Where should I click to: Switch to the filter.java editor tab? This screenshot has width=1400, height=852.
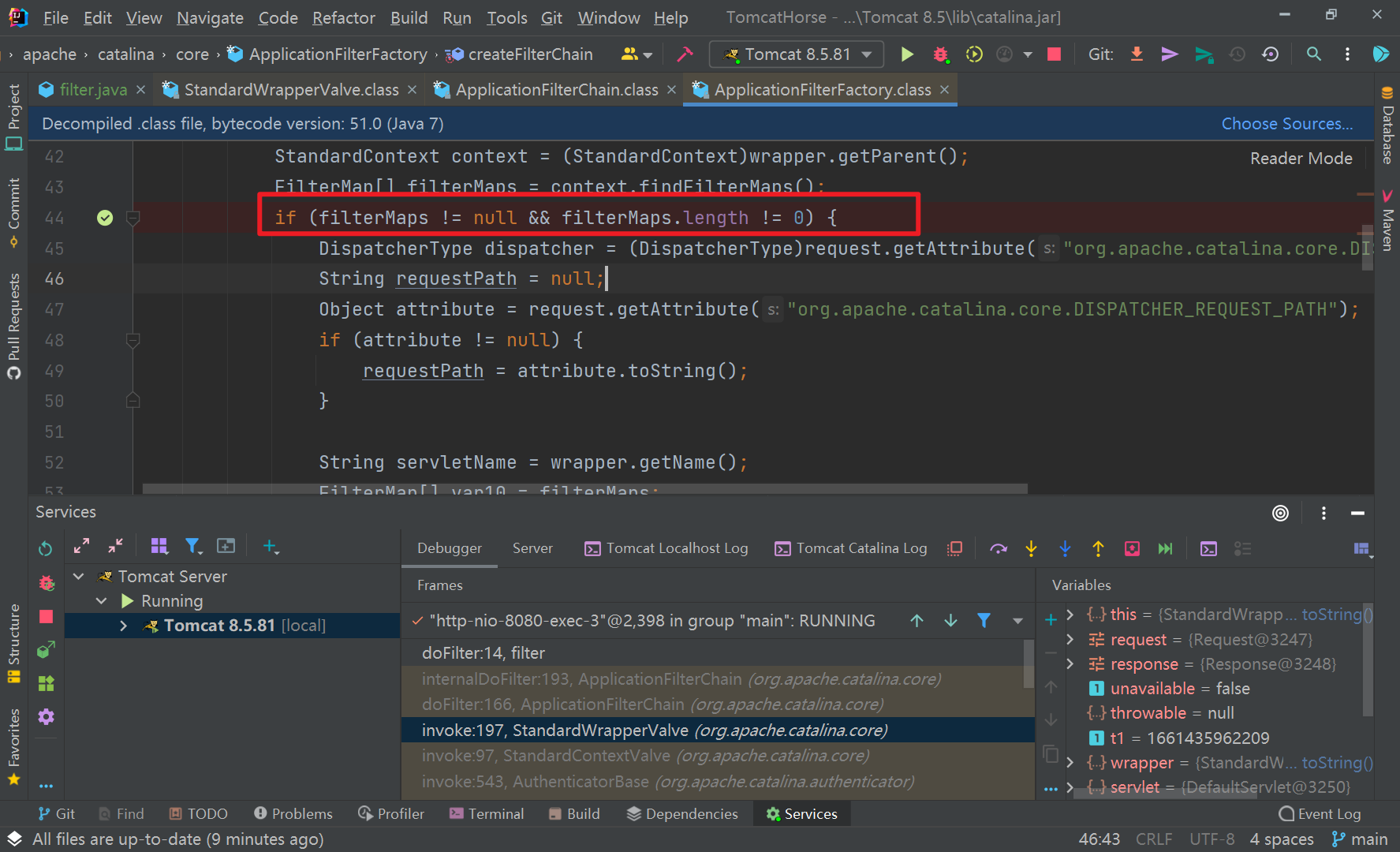(91, 89)
